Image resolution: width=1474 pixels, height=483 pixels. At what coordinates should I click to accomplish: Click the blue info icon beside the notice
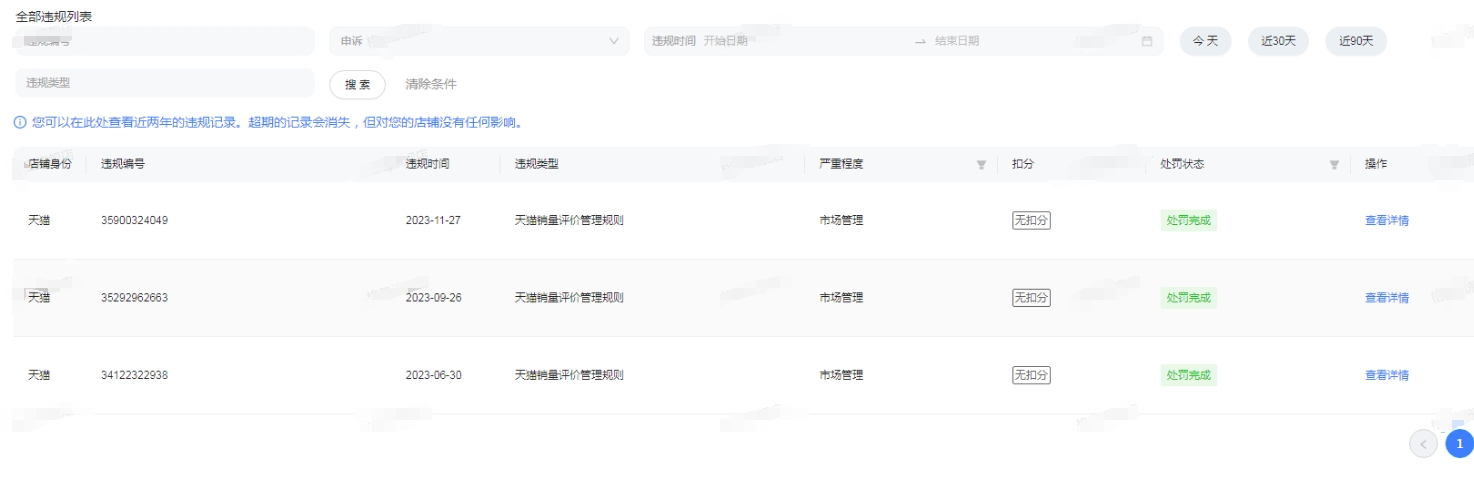[20, 123]
